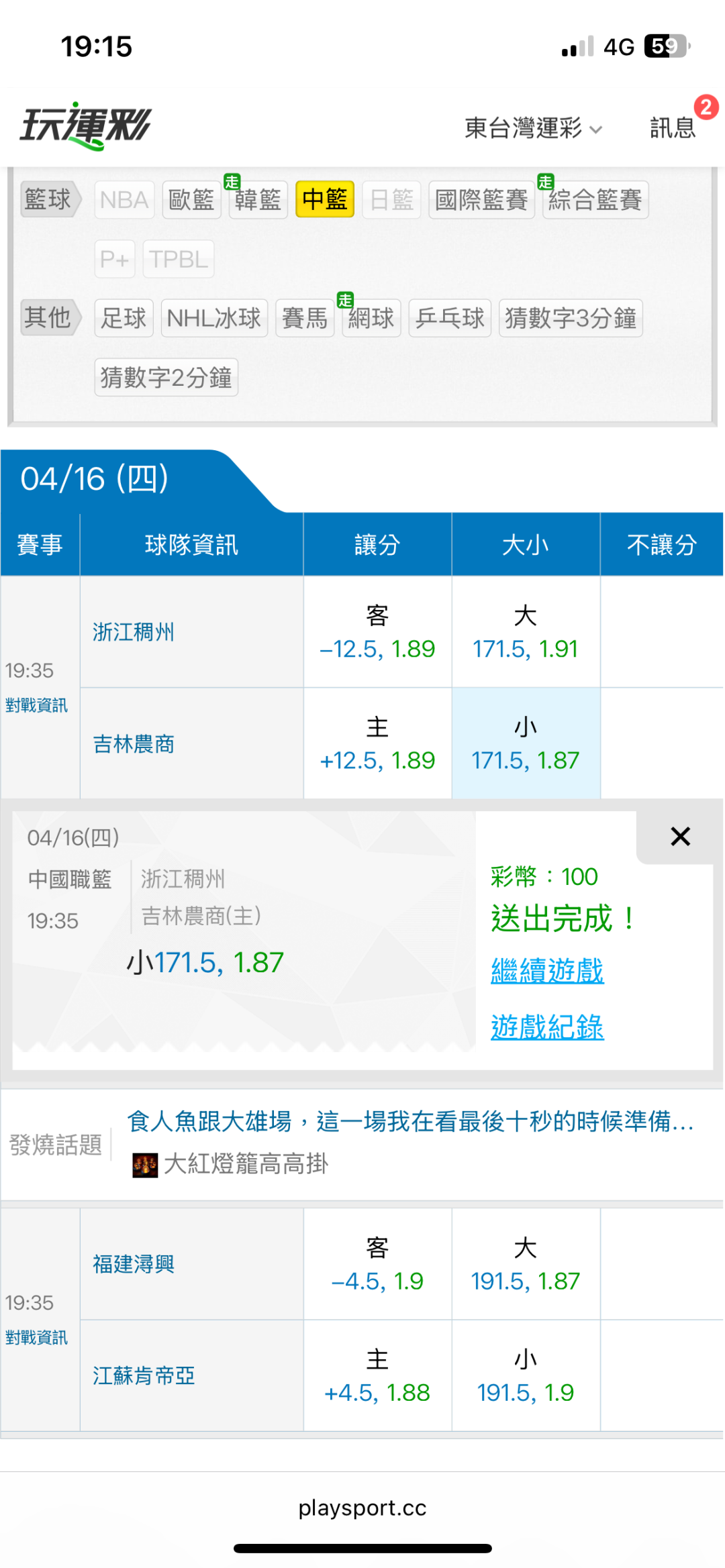Click the 繼續遊戲 link
Image resolution: width=725 pixels, height=1568 pixels.
click(547, 971)
